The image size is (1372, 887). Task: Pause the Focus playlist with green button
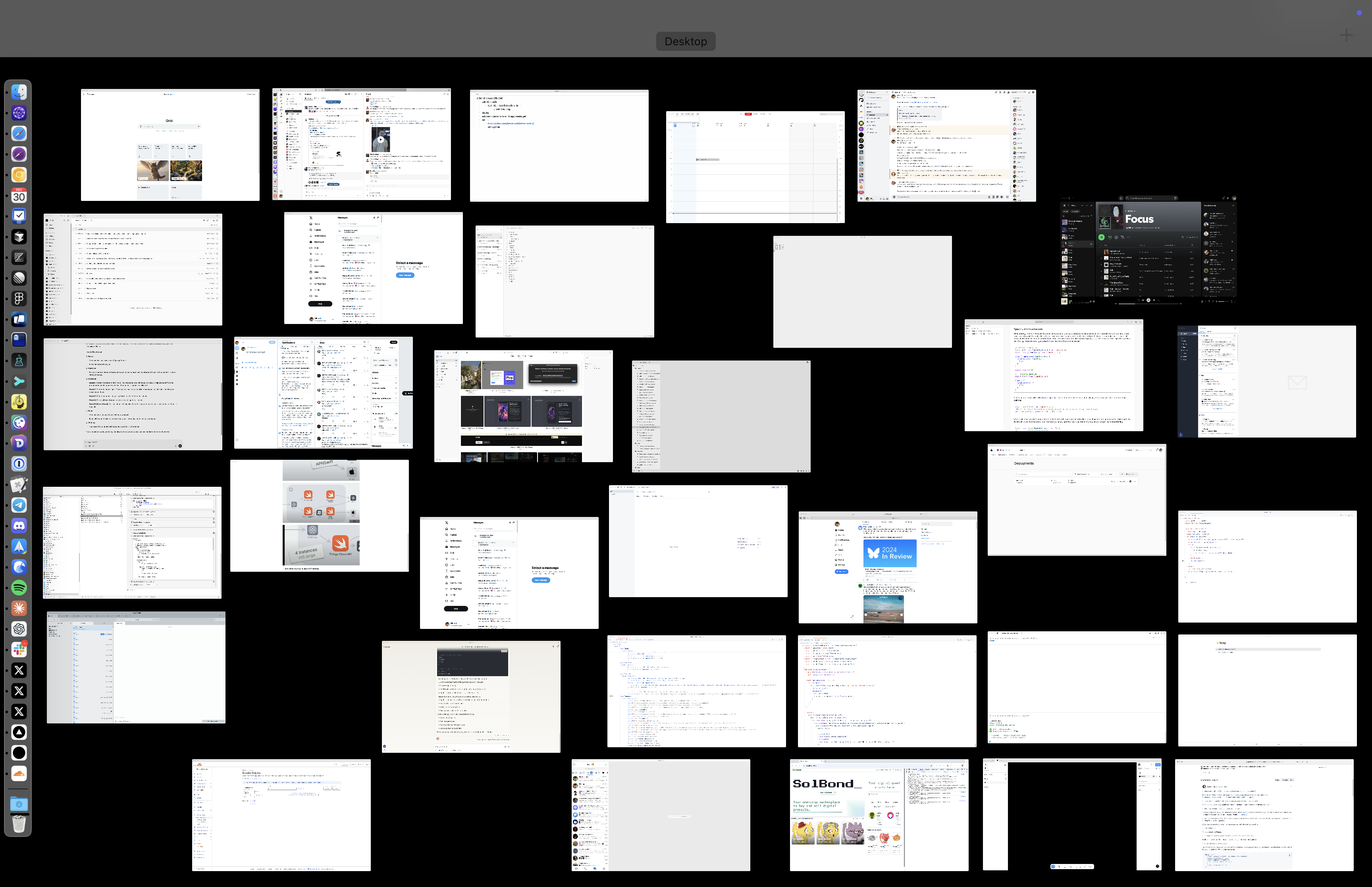pyautogui.click(x=1101, y=237)
